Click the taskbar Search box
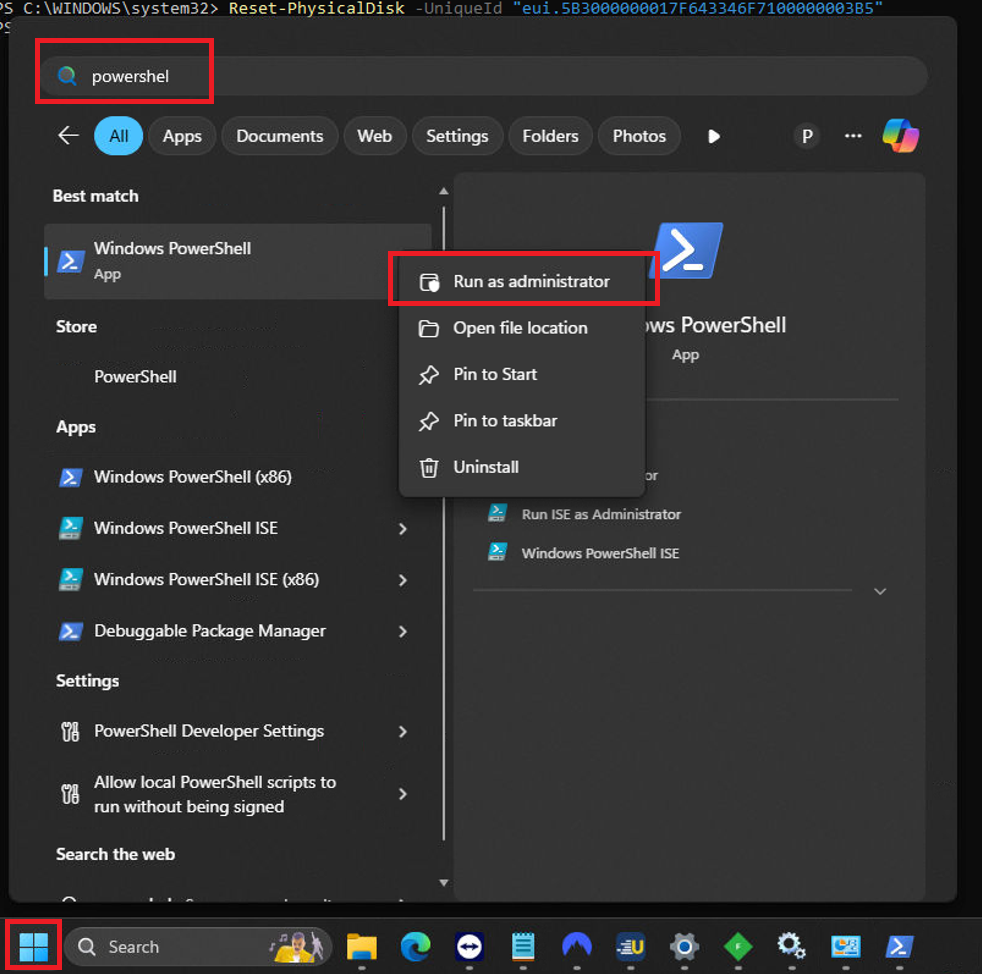This screenshot has width=982, height=974. click(197, 946)
